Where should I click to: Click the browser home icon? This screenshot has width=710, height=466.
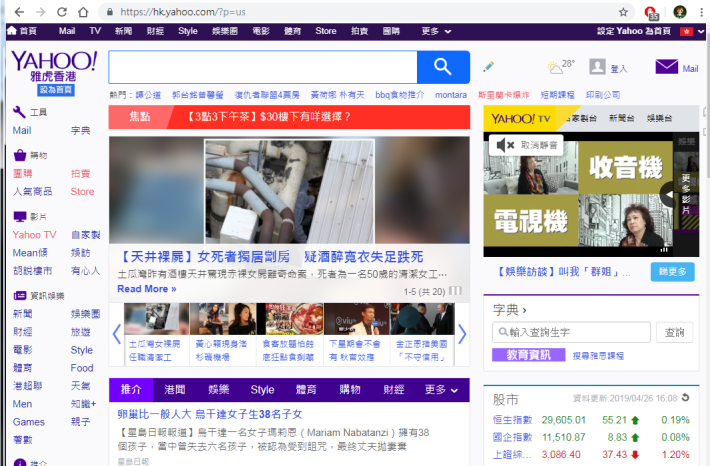[x=83, y=12]
